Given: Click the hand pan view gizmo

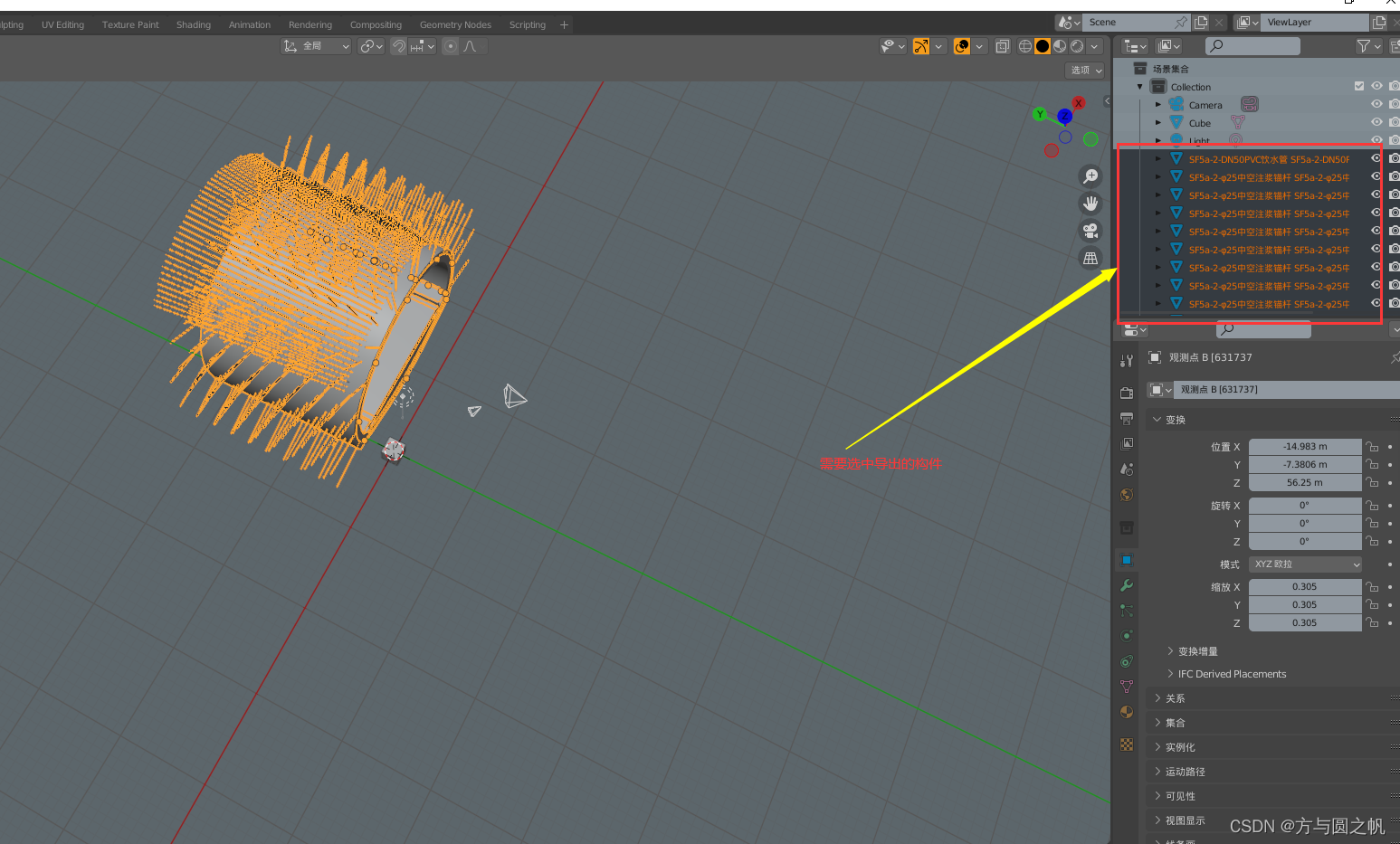Looking at the screenshot, I should pos(1090,204).
